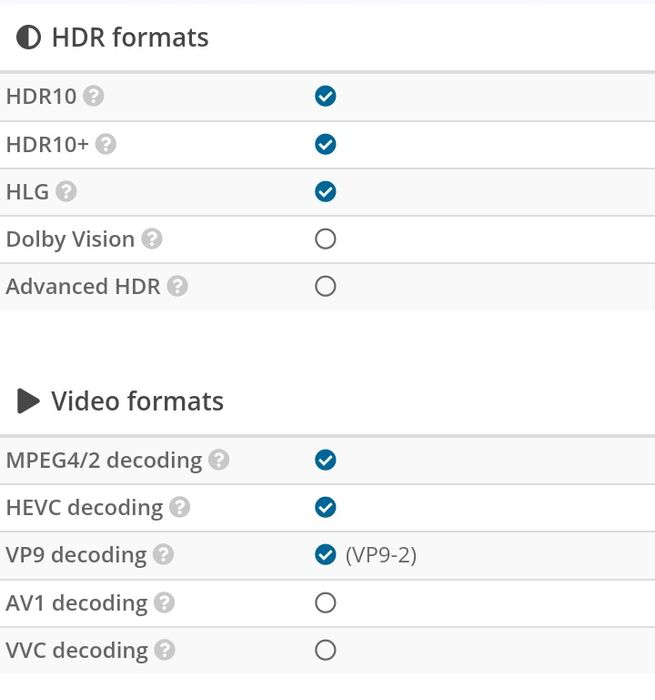Viewport: 655px width, 700px height.
Task: Click the HEVC decoding question mark icon
Action: (179, 507)
